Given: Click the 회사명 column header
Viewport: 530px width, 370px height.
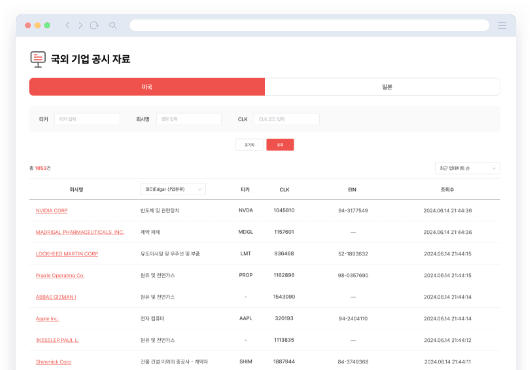Looking at the screenshot, I should click(x=76, y=190).
